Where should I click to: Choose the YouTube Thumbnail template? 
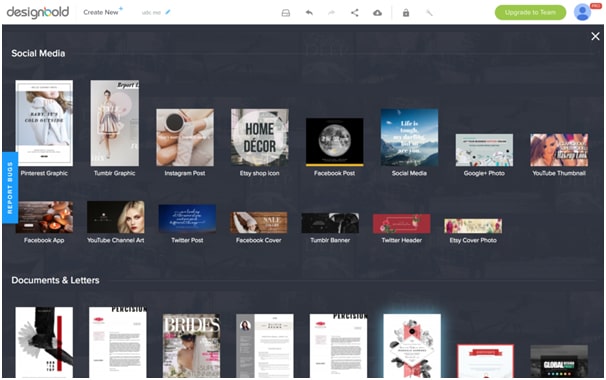(559, 150)
